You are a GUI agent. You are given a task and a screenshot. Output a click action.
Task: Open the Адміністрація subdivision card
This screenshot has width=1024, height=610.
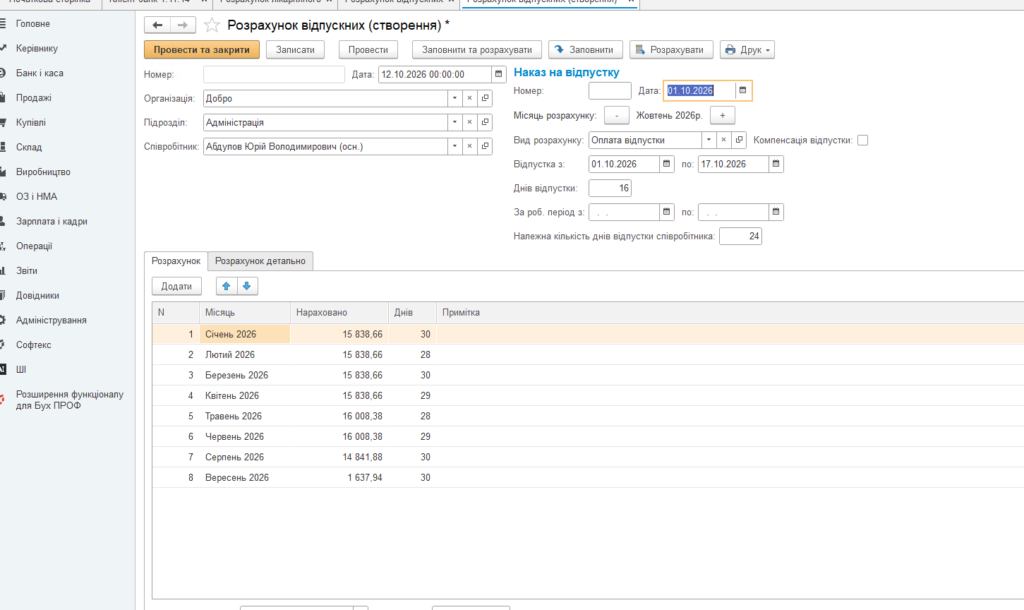coord(485,123)
